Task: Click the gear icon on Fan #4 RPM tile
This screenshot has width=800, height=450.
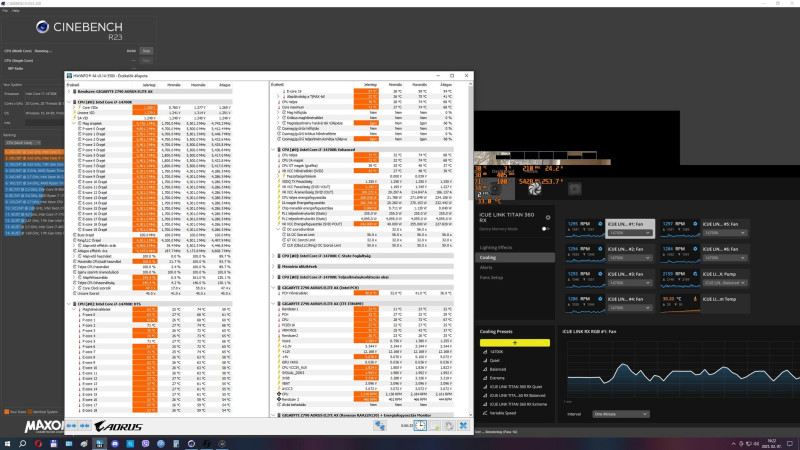Action: (x=600, y=299)
